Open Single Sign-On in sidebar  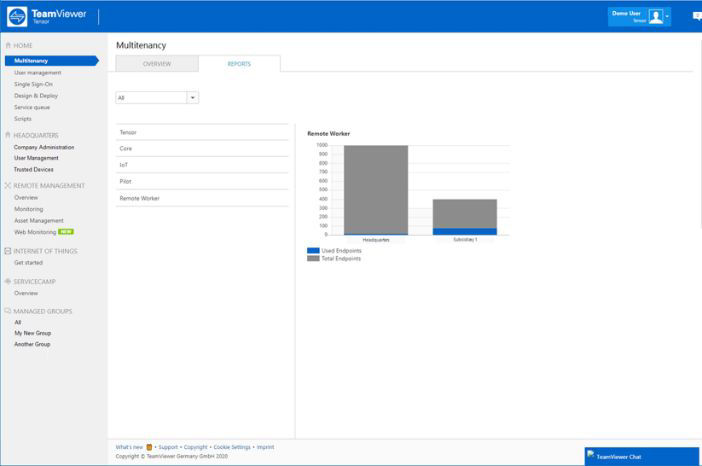click(33, 84)
